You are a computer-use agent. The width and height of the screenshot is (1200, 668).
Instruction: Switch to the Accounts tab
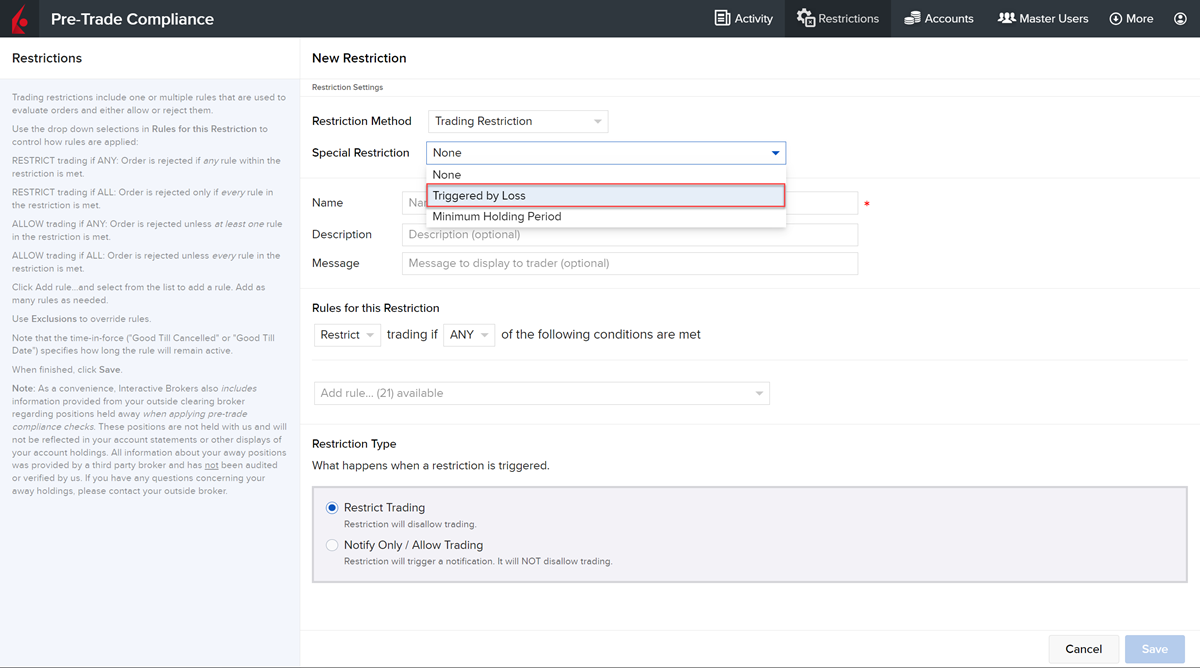pos(939,18)
